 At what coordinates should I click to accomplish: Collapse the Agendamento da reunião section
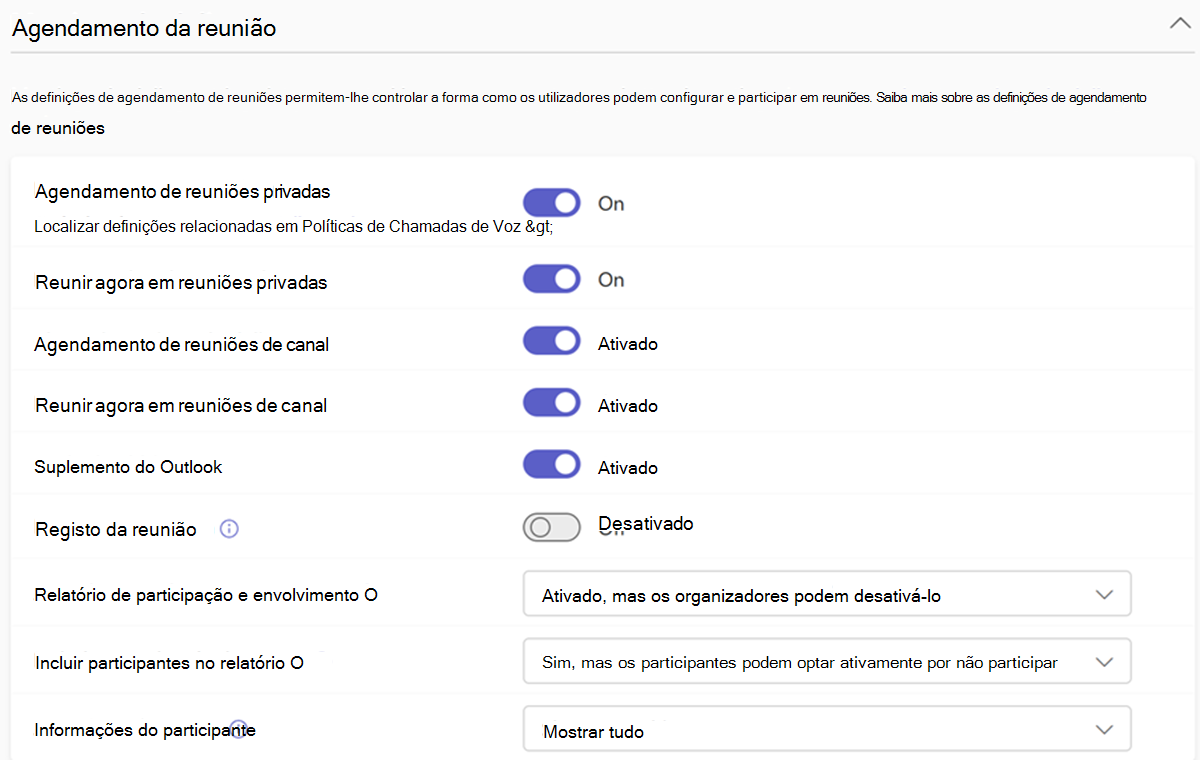pos(1179,25)
